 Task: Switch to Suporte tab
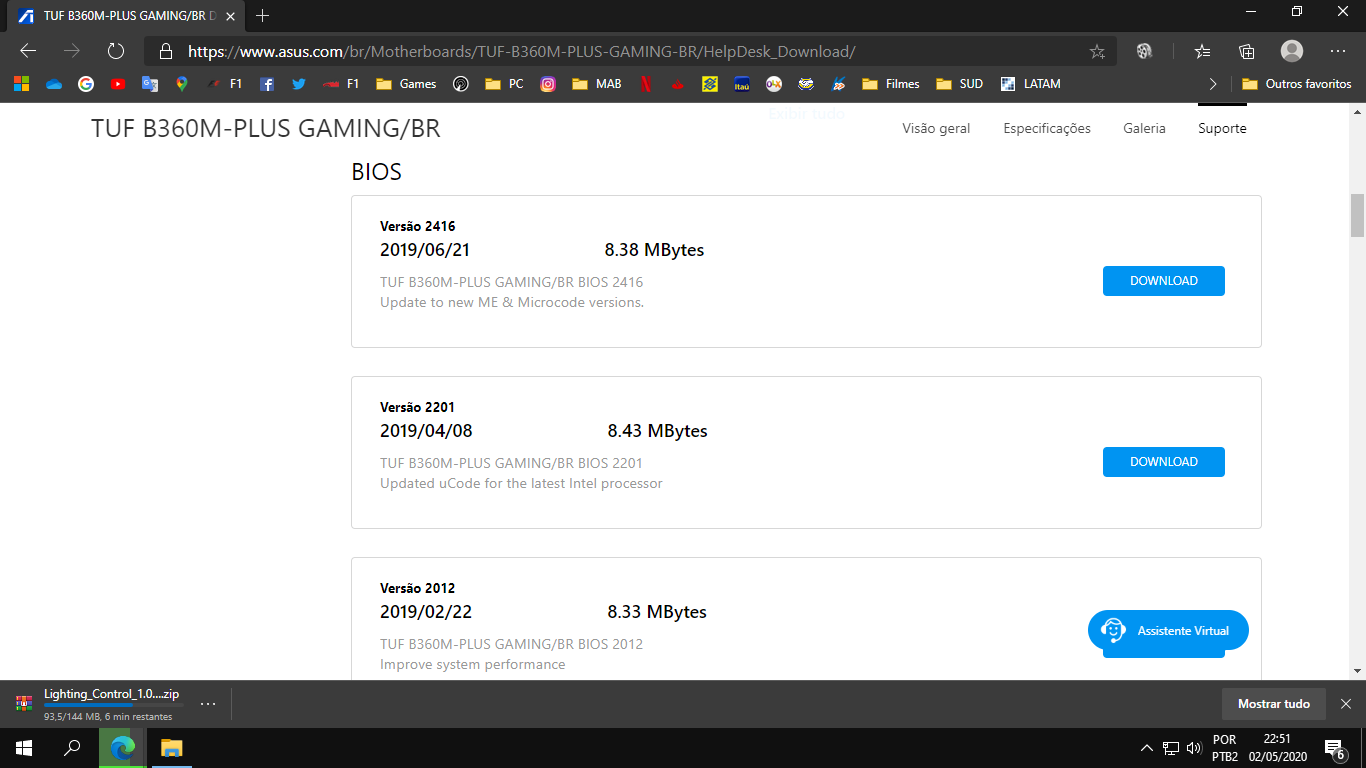(1222, 128)
